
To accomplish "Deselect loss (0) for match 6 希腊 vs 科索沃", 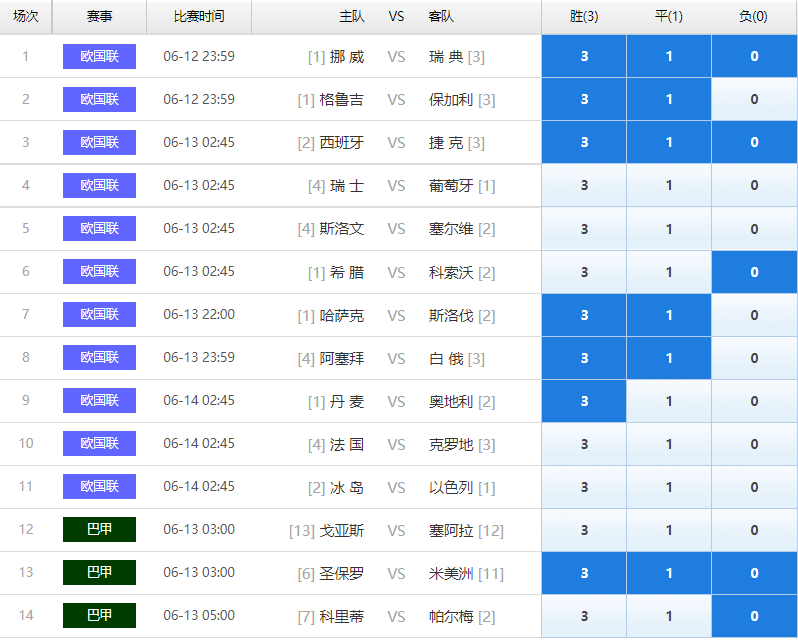I will tap(754, 272).
